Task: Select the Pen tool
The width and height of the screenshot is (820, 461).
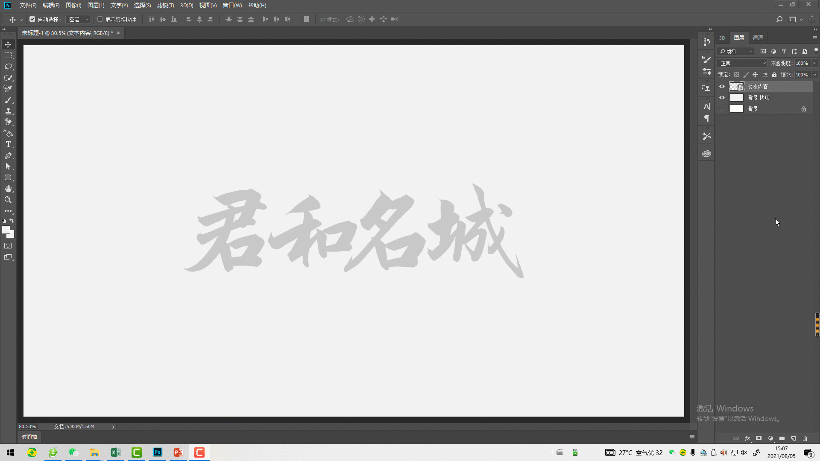Action: [x=8, y=156]
